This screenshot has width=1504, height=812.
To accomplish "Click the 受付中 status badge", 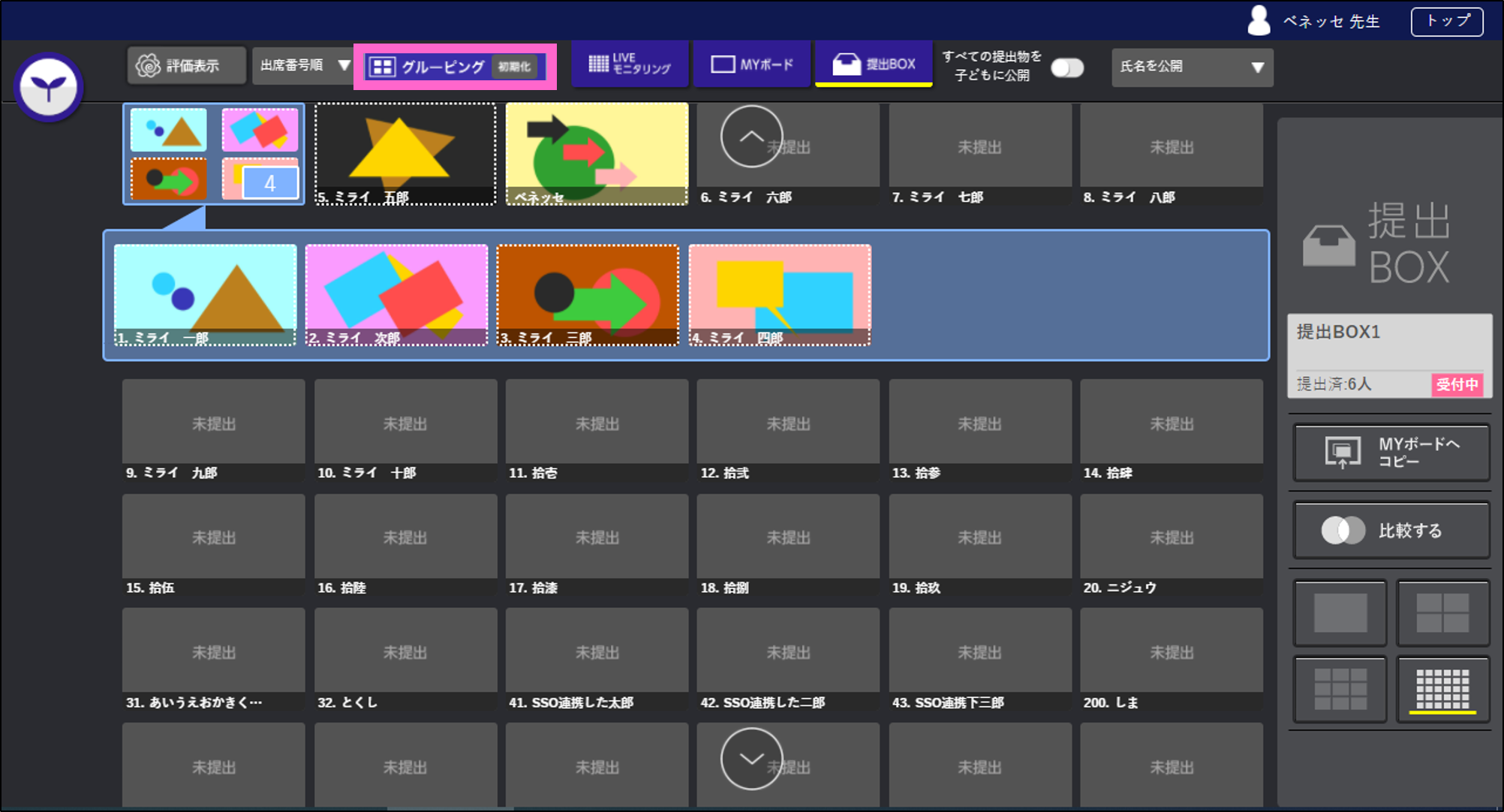I will [x=1457, y=385].
